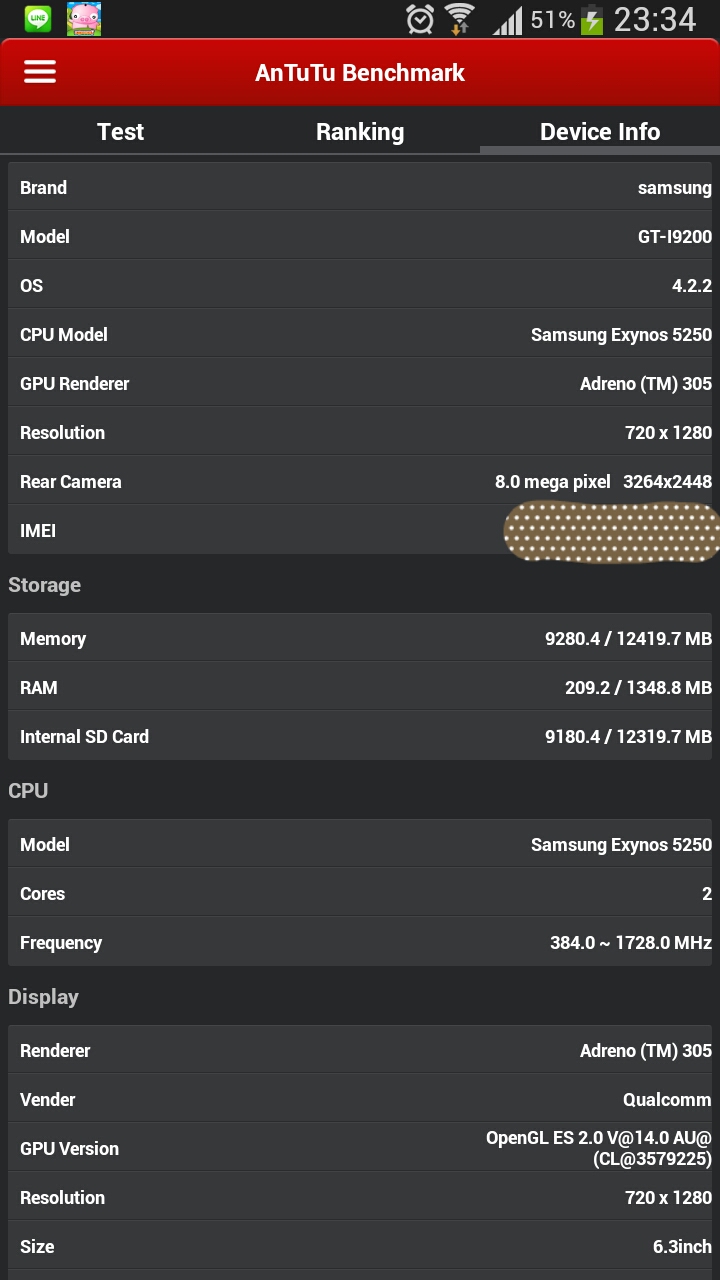The width and height of the screenshot is (720, 1280).
Task: Tap the CPU Model Exynos 5250 row
Action: [x=360, y=335]
